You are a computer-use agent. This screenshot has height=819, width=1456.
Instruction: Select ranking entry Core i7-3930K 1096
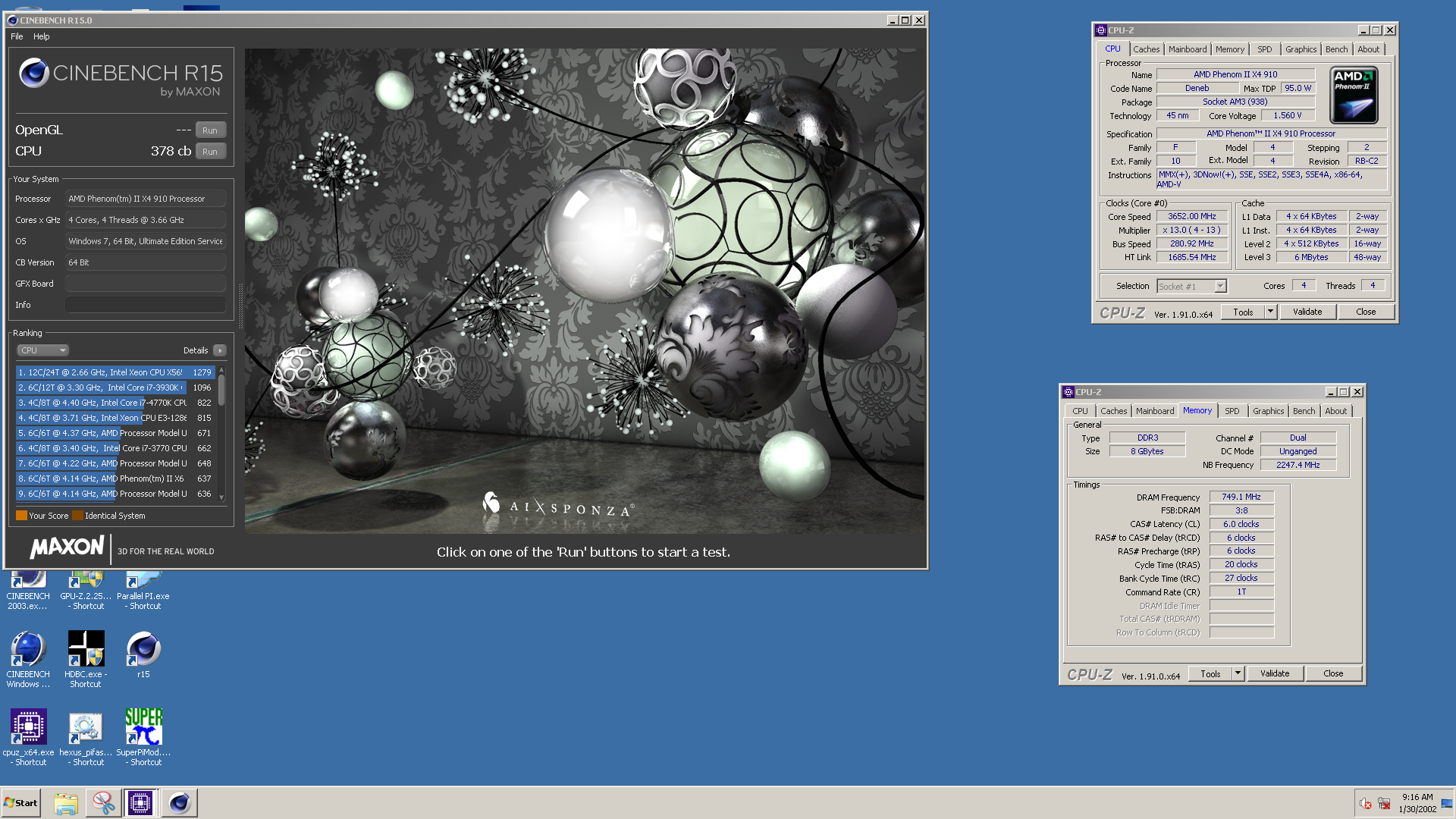click(116, 388)
